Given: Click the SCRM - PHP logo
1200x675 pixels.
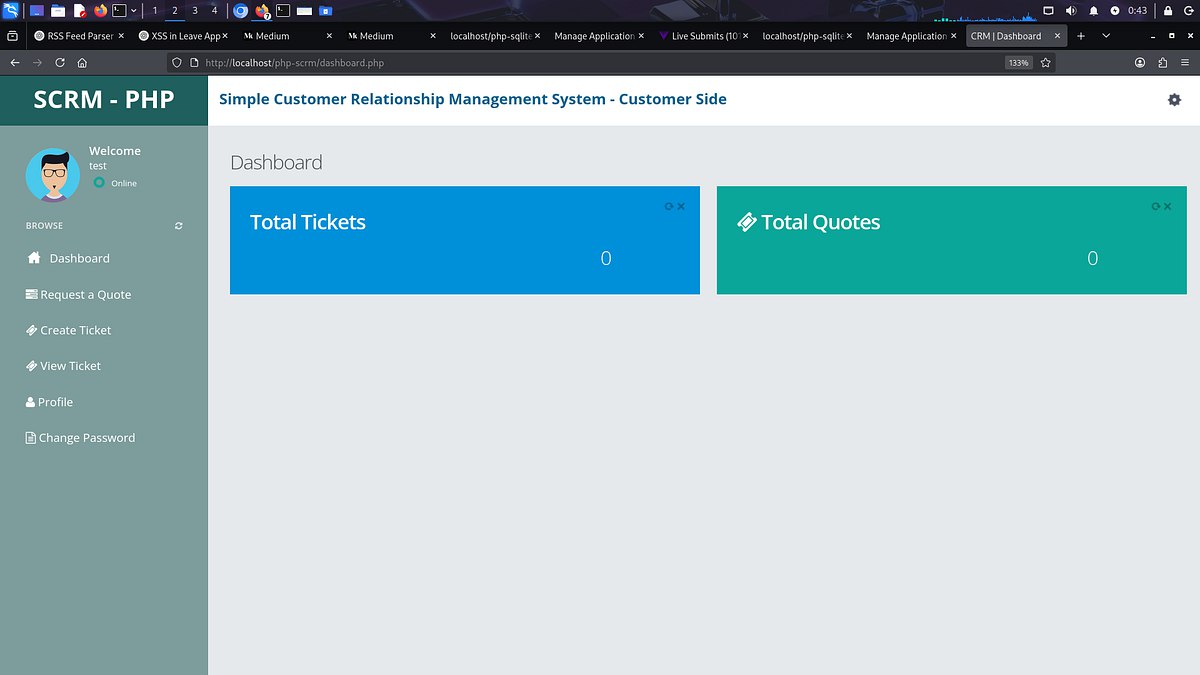Looking at the screenshot, I should pyautogui.click(x=104, y=100).
